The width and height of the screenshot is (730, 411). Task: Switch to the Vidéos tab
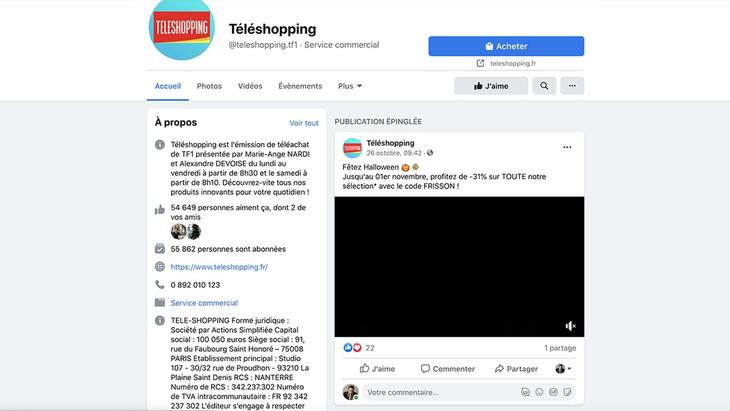click(x=250, y=86)
